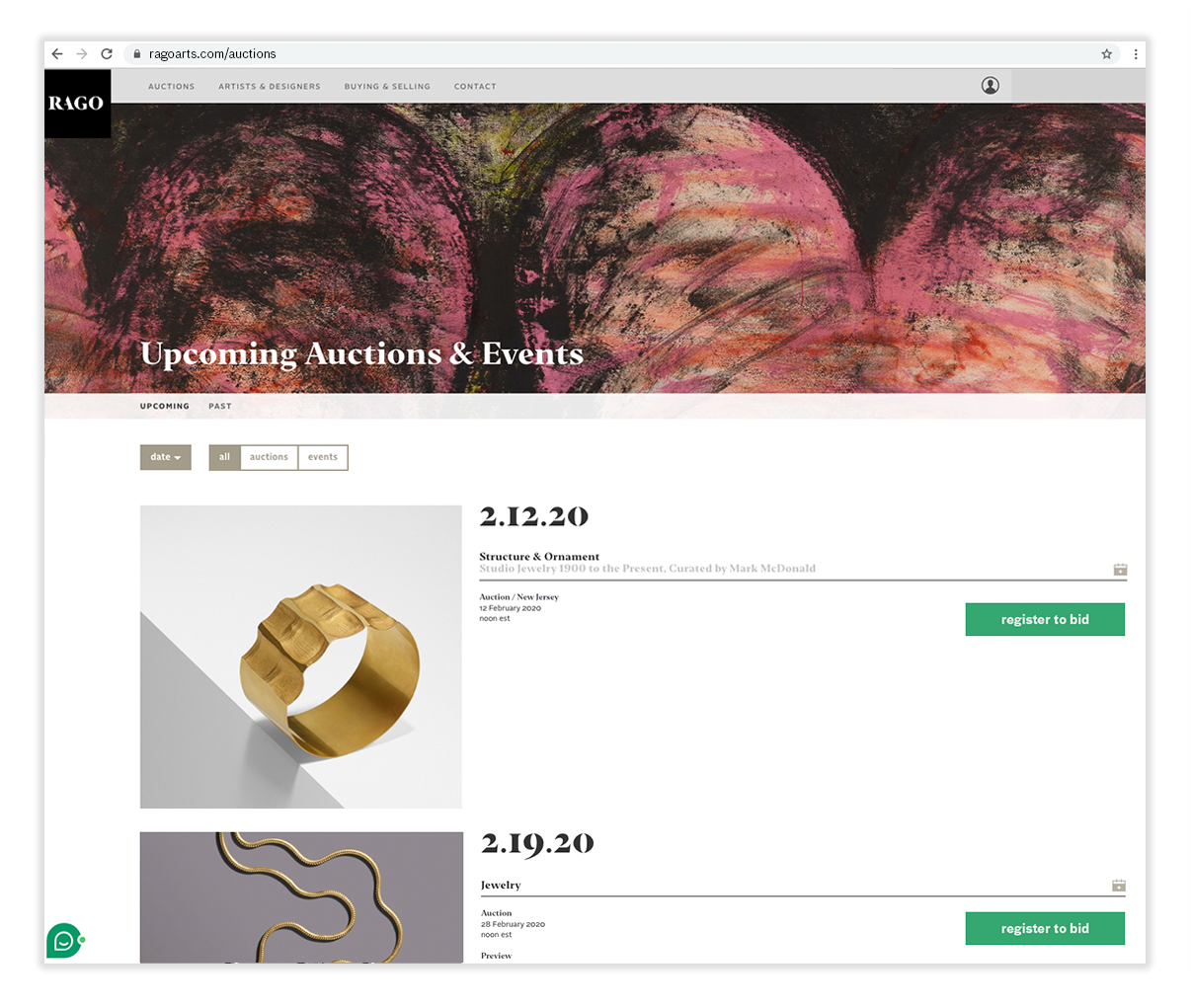1191x1008 pixels.
Task: Open the gold cuff bracelet thumbnail
Action: pos(301,657)
